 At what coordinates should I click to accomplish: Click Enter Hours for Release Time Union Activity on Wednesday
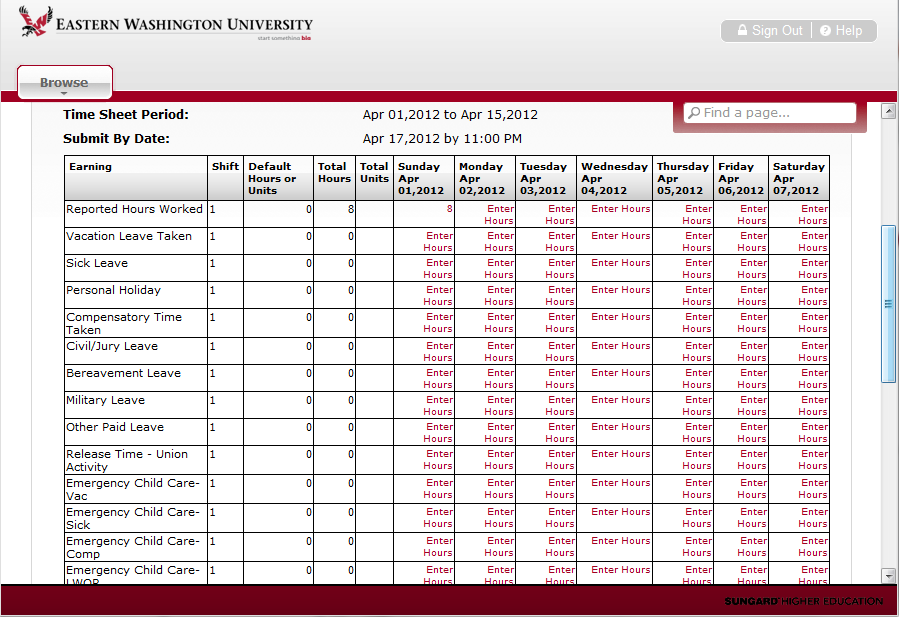coord(620,454)
